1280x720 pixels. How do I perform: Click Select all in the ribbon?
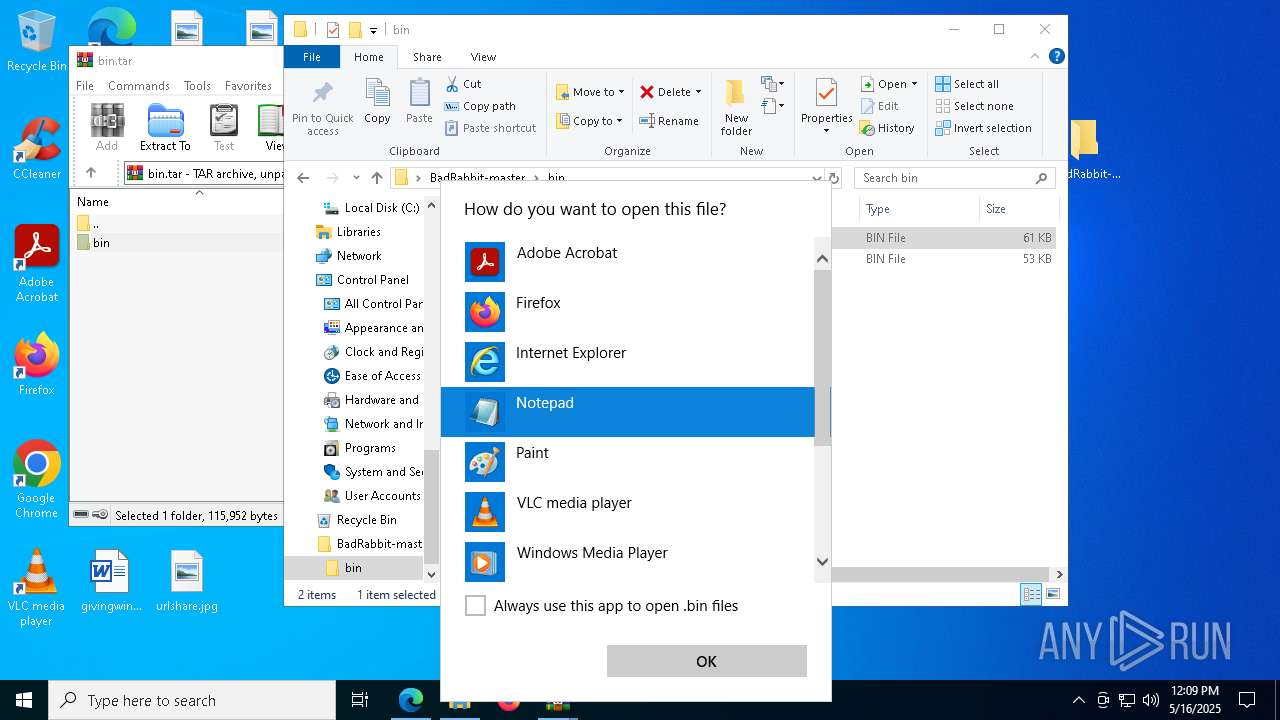tap(967, 84)
